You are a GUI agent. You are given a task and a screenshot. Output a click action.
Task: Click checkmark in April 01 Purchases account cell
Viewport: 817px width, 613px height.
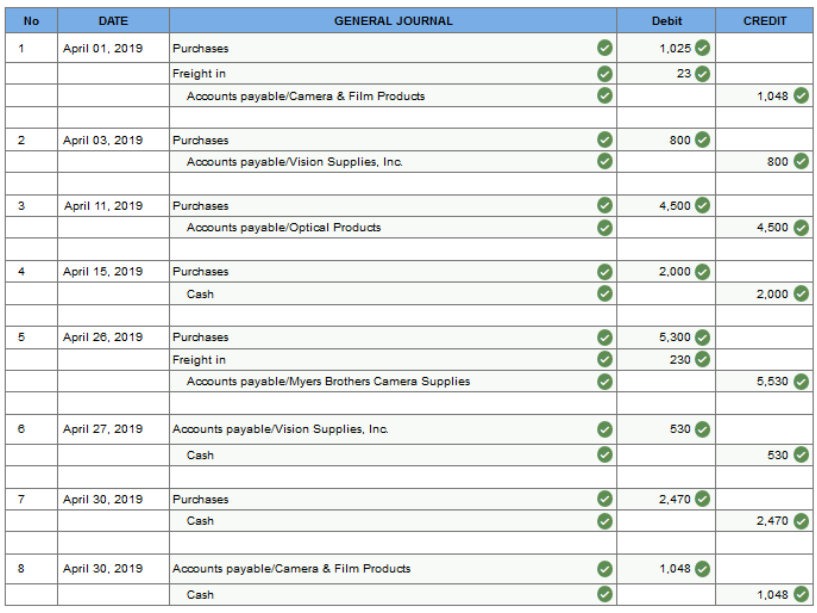coord(604,48)
